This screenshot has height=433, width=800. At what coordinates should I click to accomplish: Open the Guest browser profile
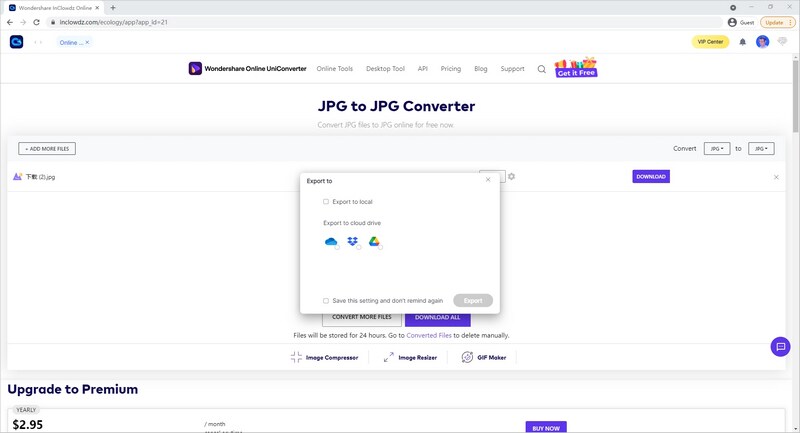pyautogui.click(x=741, y=22)
